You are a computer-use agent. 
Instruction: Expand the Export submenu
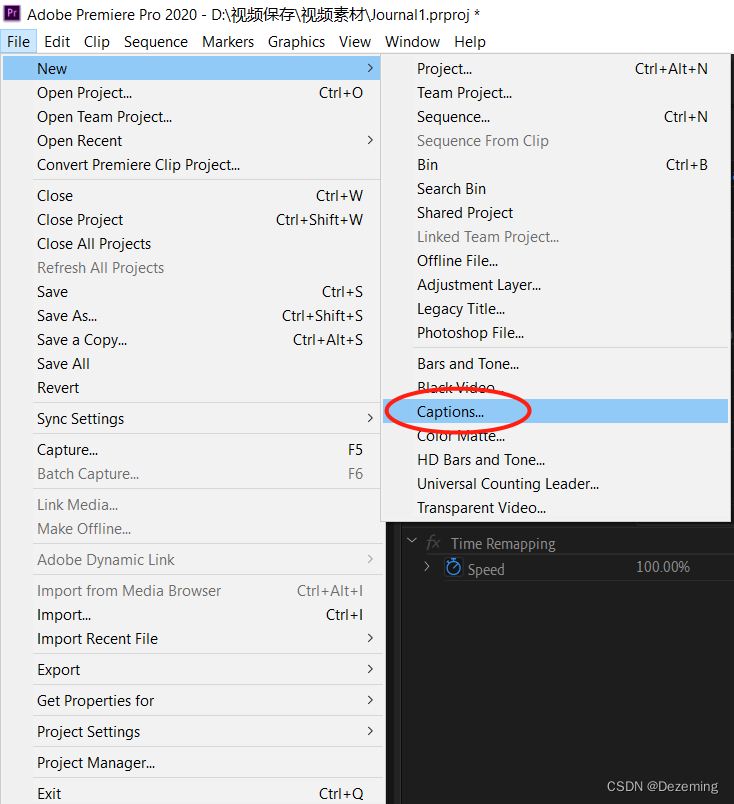point(370,669)
